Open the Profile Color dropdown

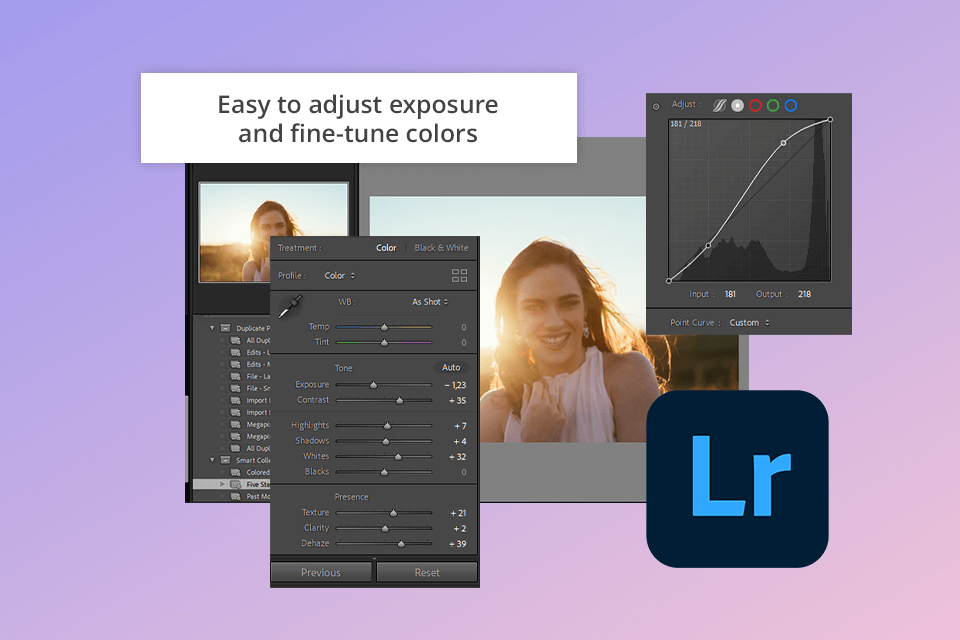[340, 276]
